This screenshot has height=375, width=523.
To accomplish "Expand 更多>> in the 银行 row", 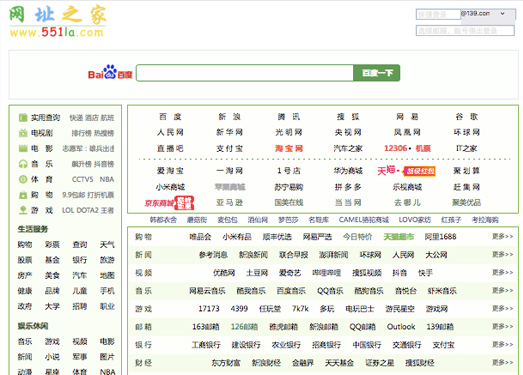I will click(x=502, y=345).
